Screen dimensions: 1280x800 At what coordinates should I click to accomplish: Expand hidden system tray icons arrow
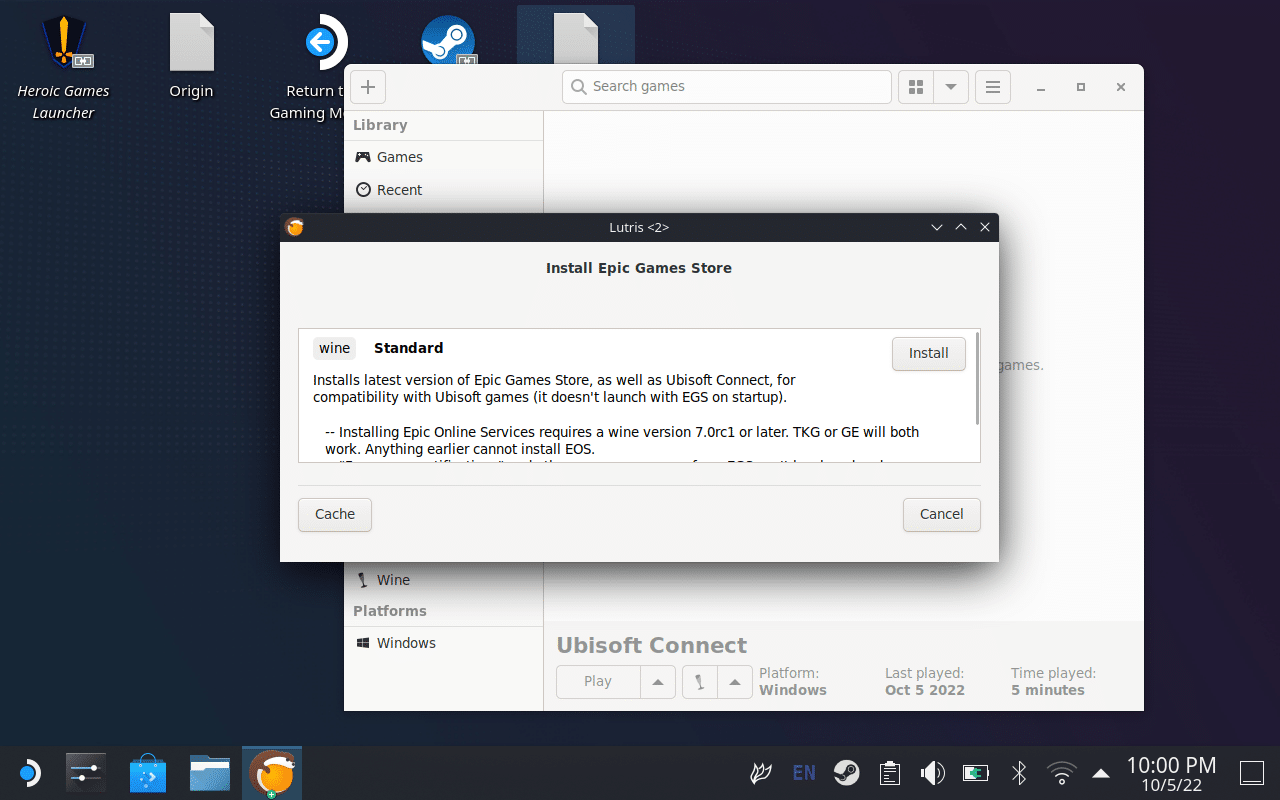[x=1101, y=773]
